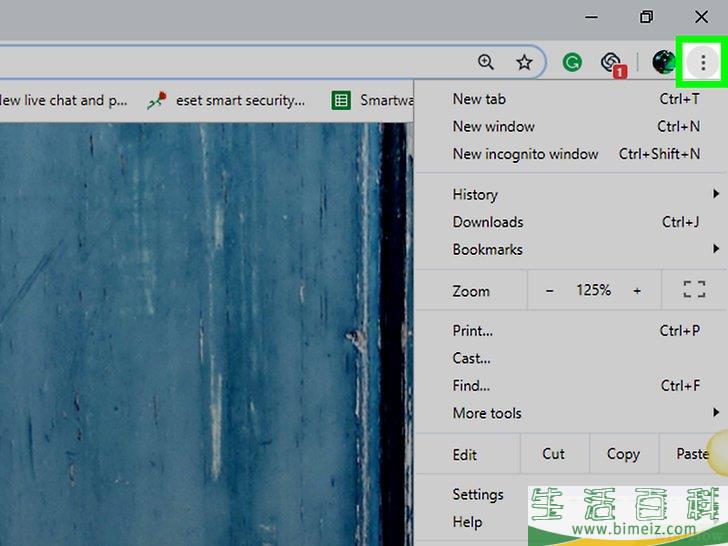Open the eset smart security bookmark

tap(226, 100)
